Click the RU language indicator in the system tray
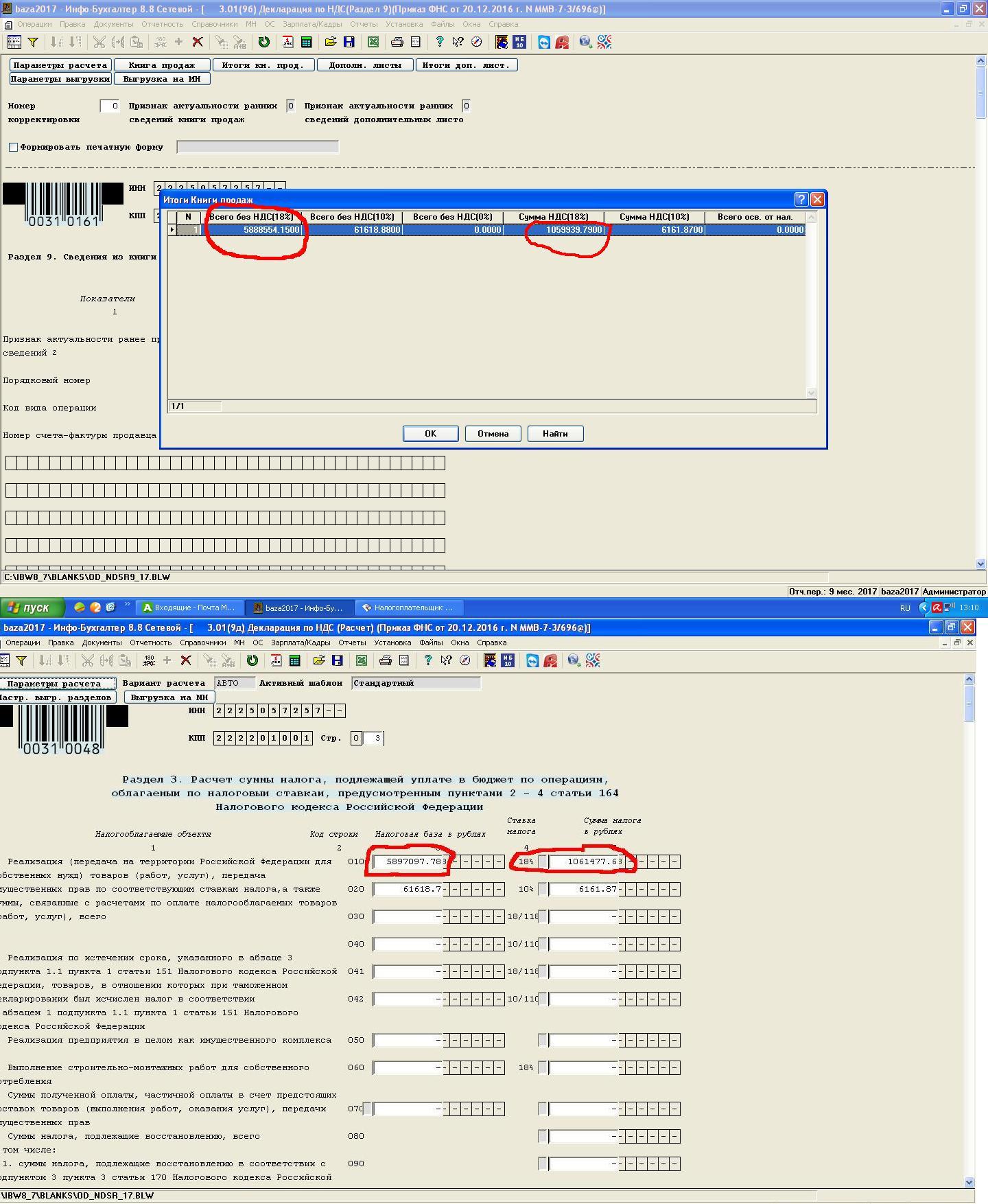988x1204 pixels. tap(905, 608)
